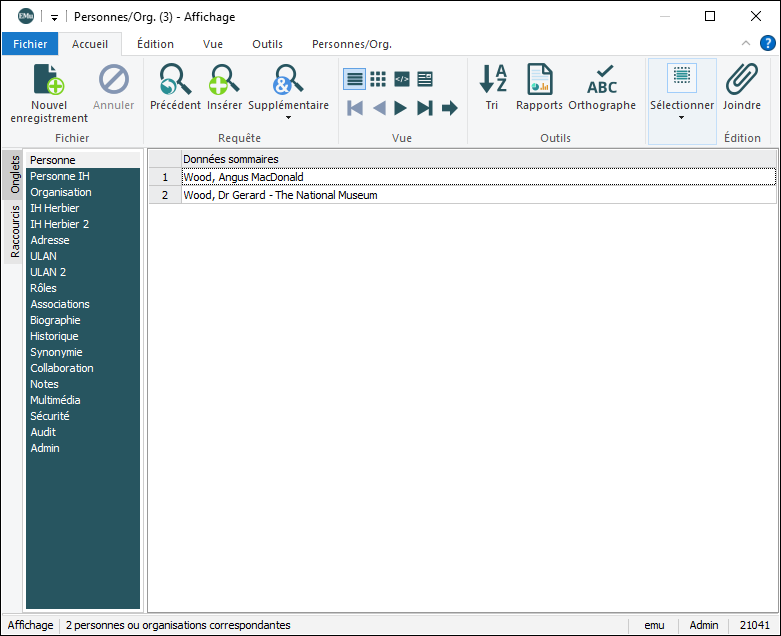Click the Insérer search icon
This screenshot has width=781, height=636.
224,80
